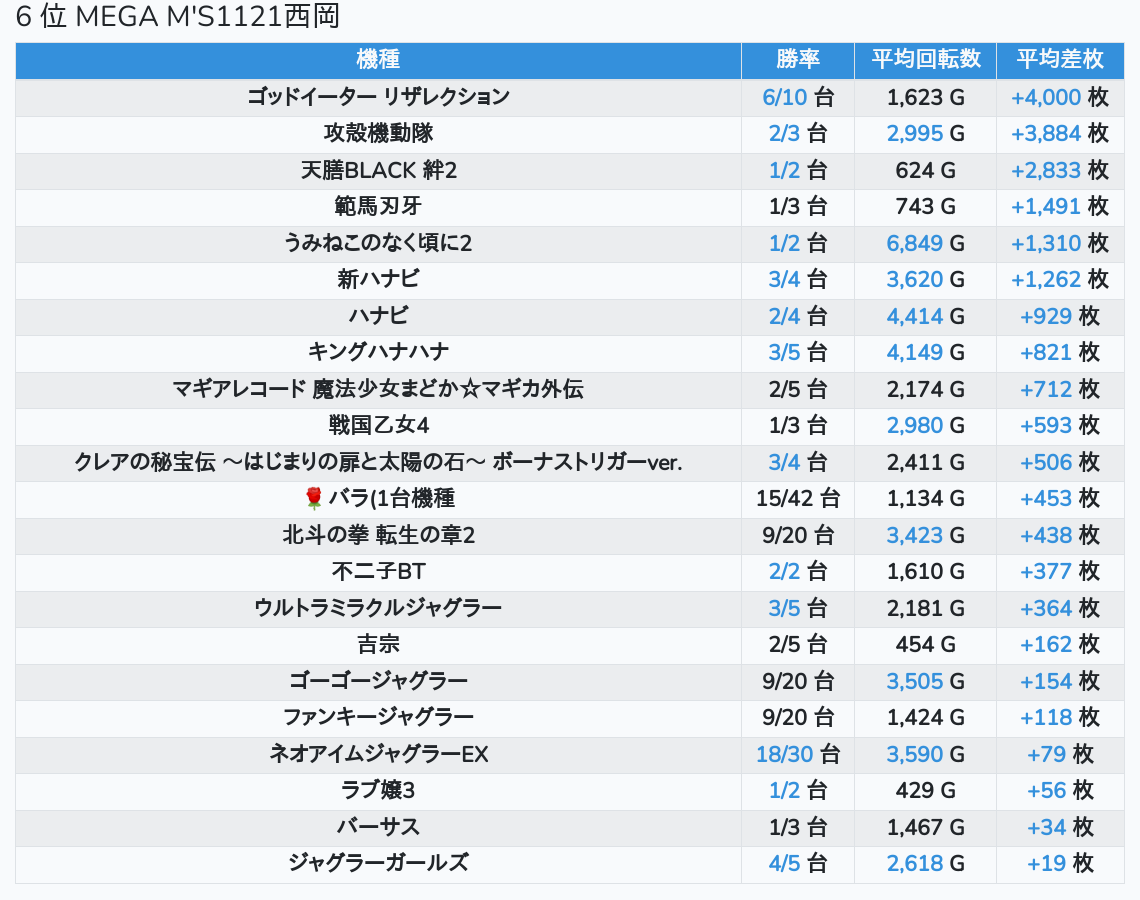Click the 6,849 average rotations link
The image size is (1140, 900).
(914, 243)
